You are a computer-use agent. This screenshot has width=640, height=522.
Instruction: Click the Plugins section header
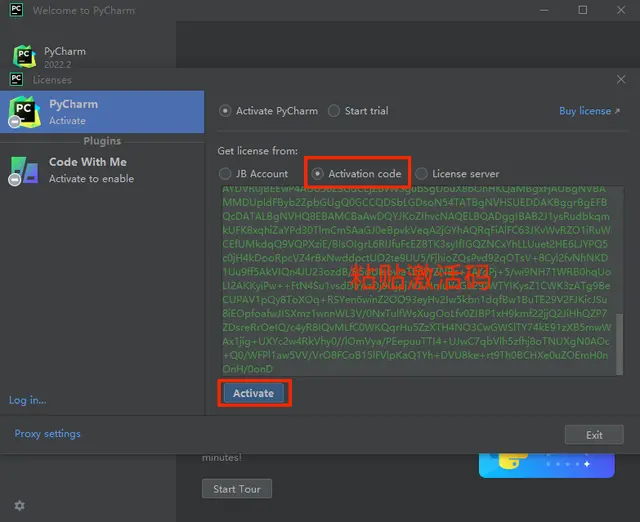coord(102,141)
